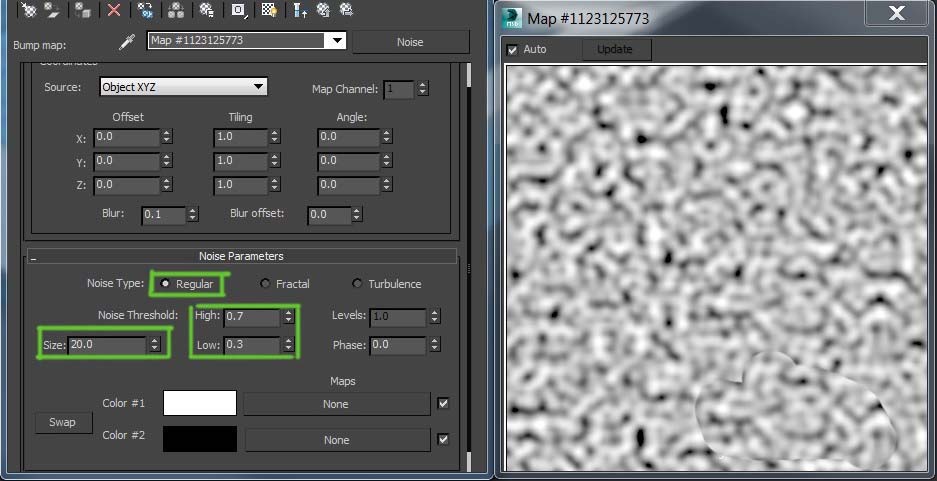Adjust the Blur spinner arrows

[x=192, y=215]
